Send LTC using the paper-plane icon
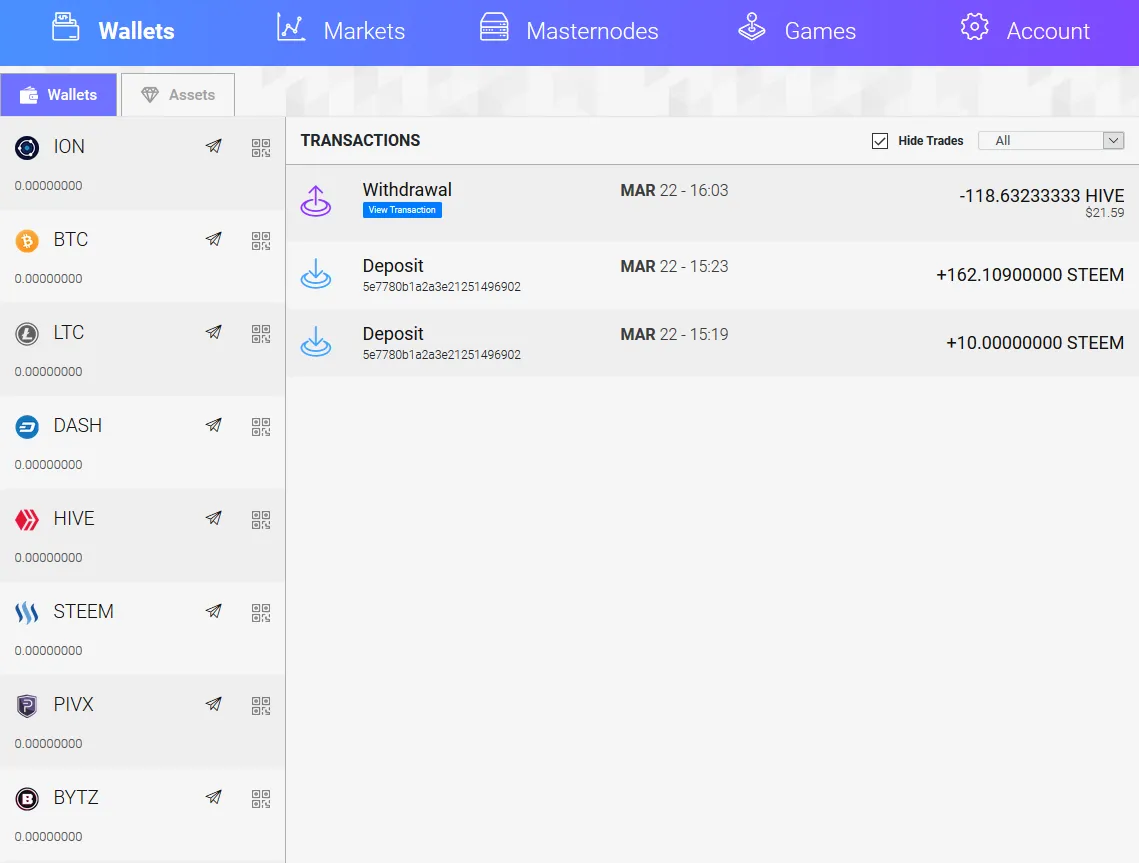Screen dimensions: 1139x863 [x=214, y=332]
